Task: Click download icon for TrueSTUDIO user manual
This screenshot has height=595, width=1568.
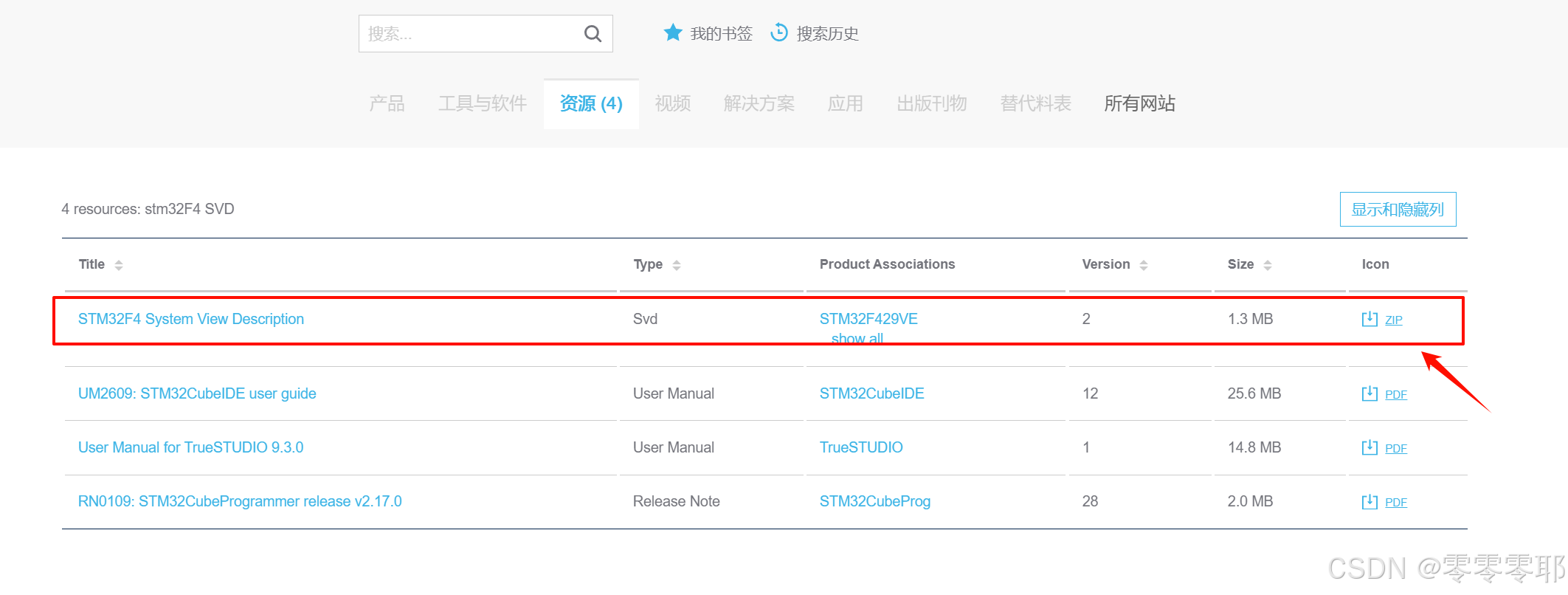Action: pos(1370,447)
